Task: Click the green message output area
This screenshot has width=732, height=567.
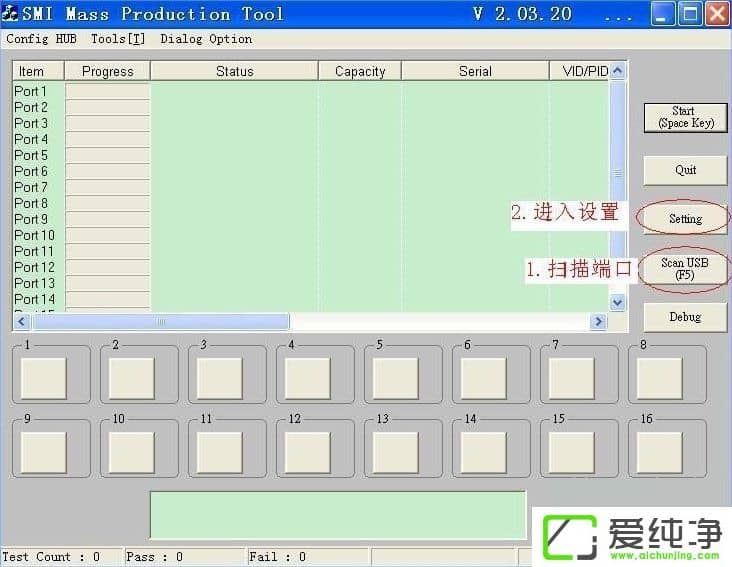Action: 338,515
